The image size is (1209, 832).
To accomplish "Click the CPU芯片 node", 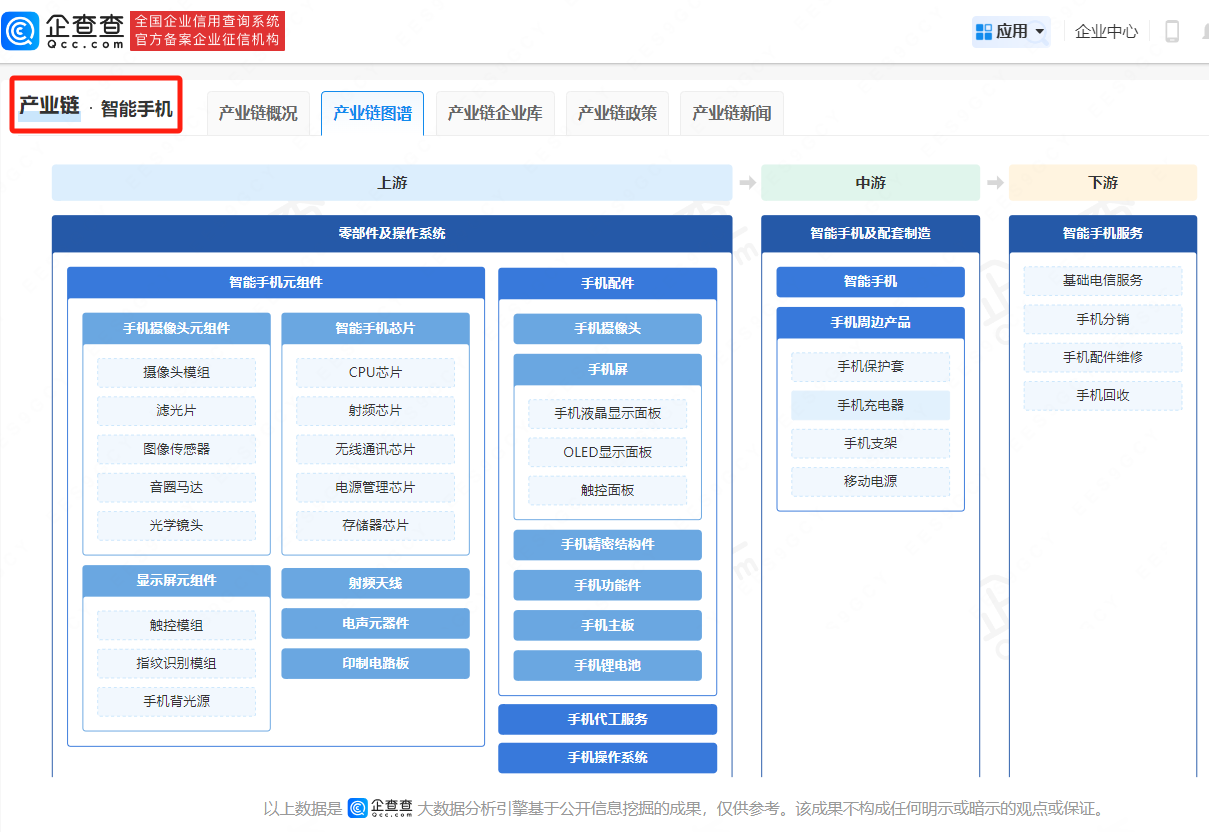I will pyautogui.click(x=375, y=373).
